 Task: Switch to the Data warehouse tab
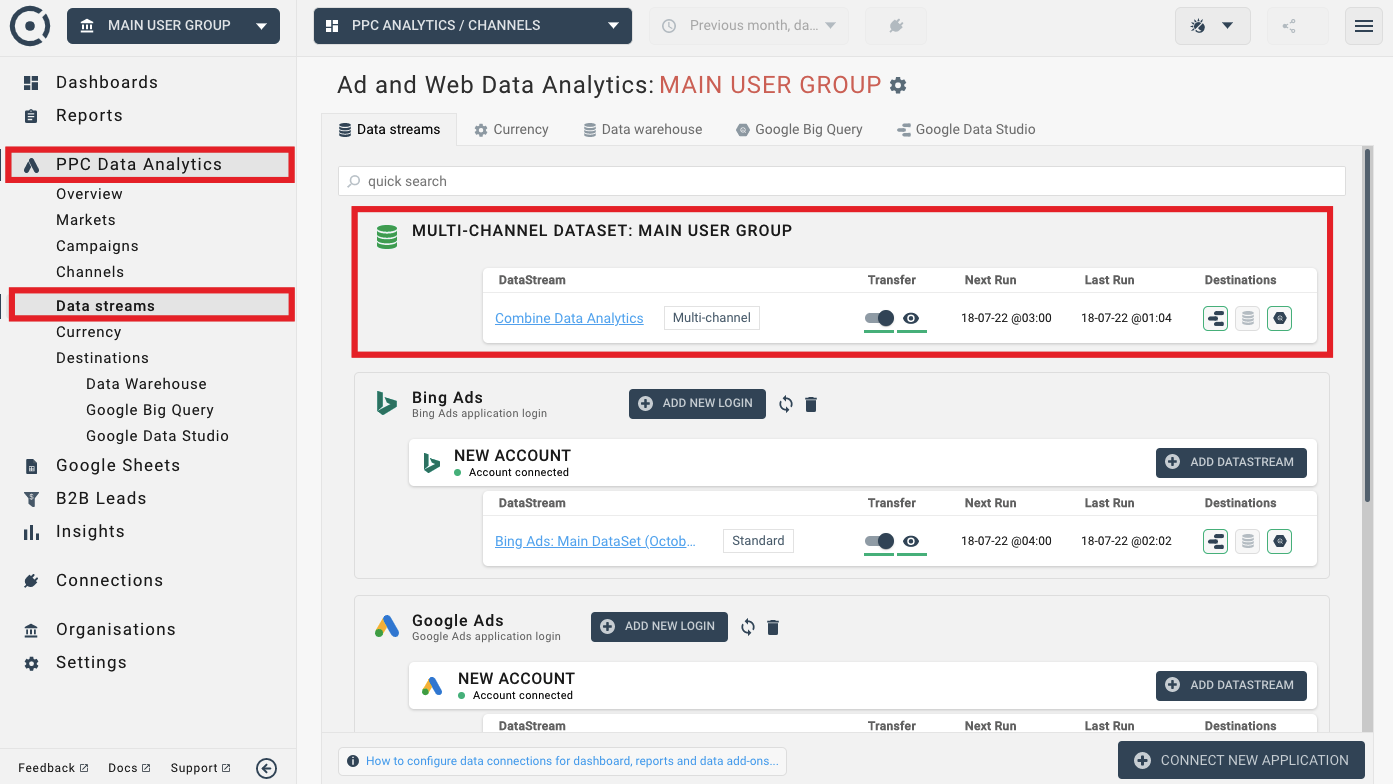pos(643,130)
